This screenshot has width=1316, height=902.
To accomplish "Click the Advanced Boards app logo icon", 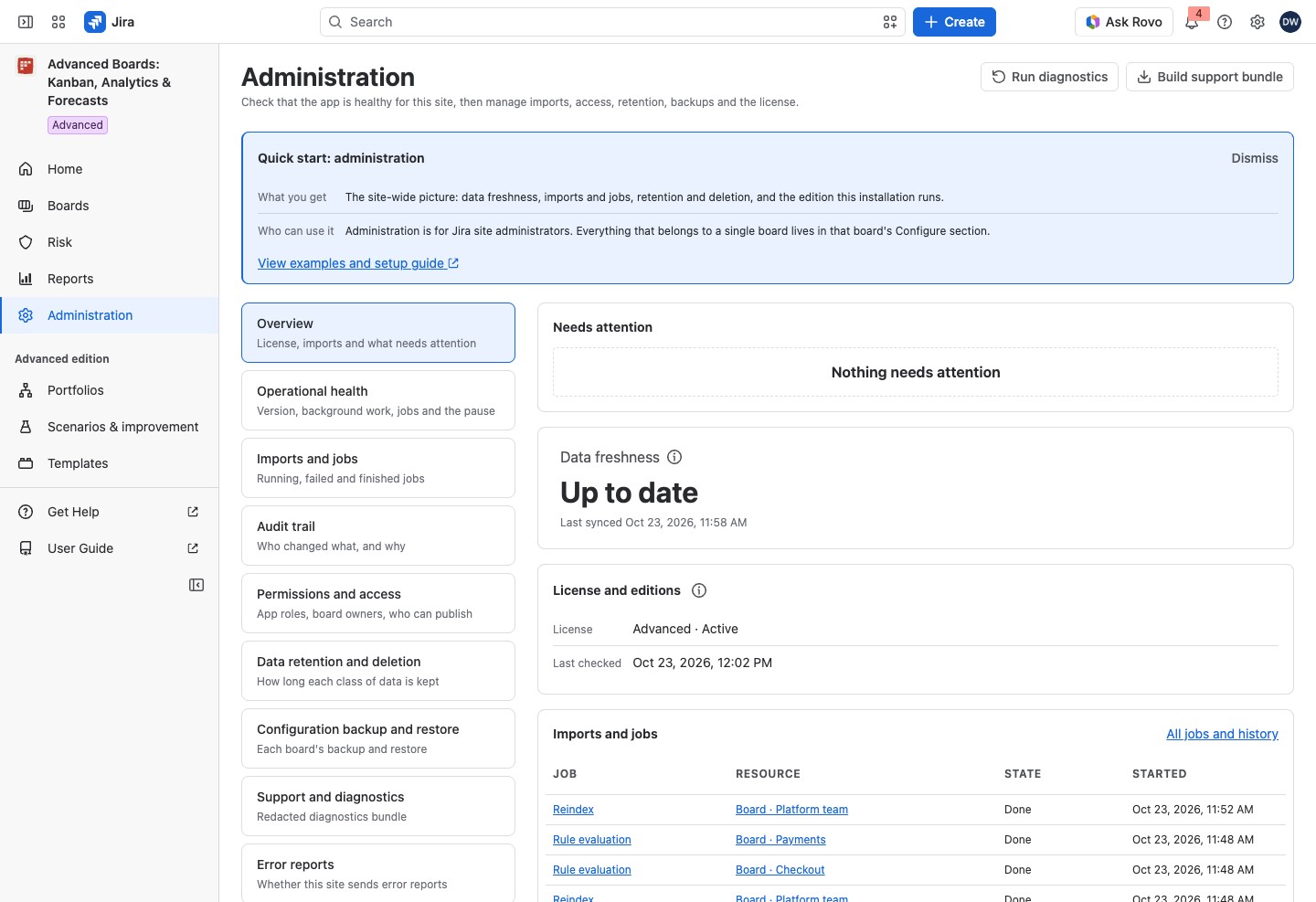I will (26, 66).
